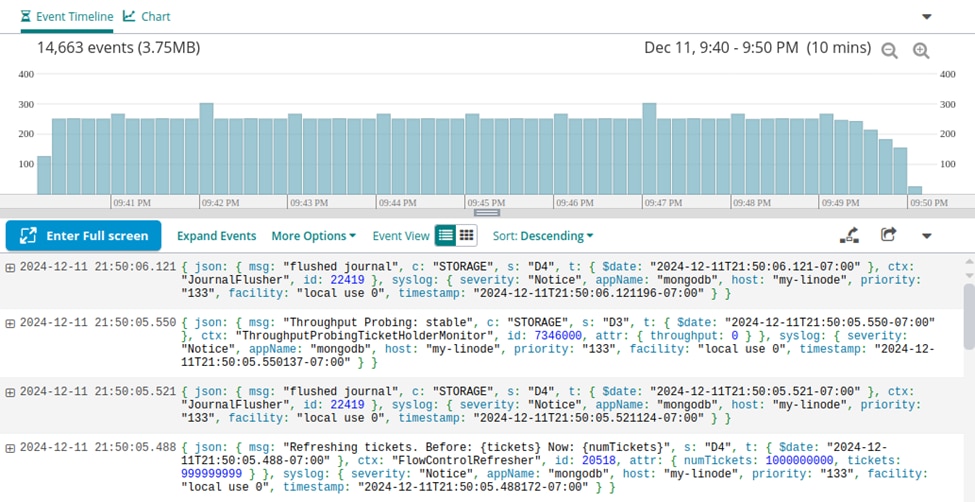
Task: Open the share/export icon
Action: pos(888,235)
